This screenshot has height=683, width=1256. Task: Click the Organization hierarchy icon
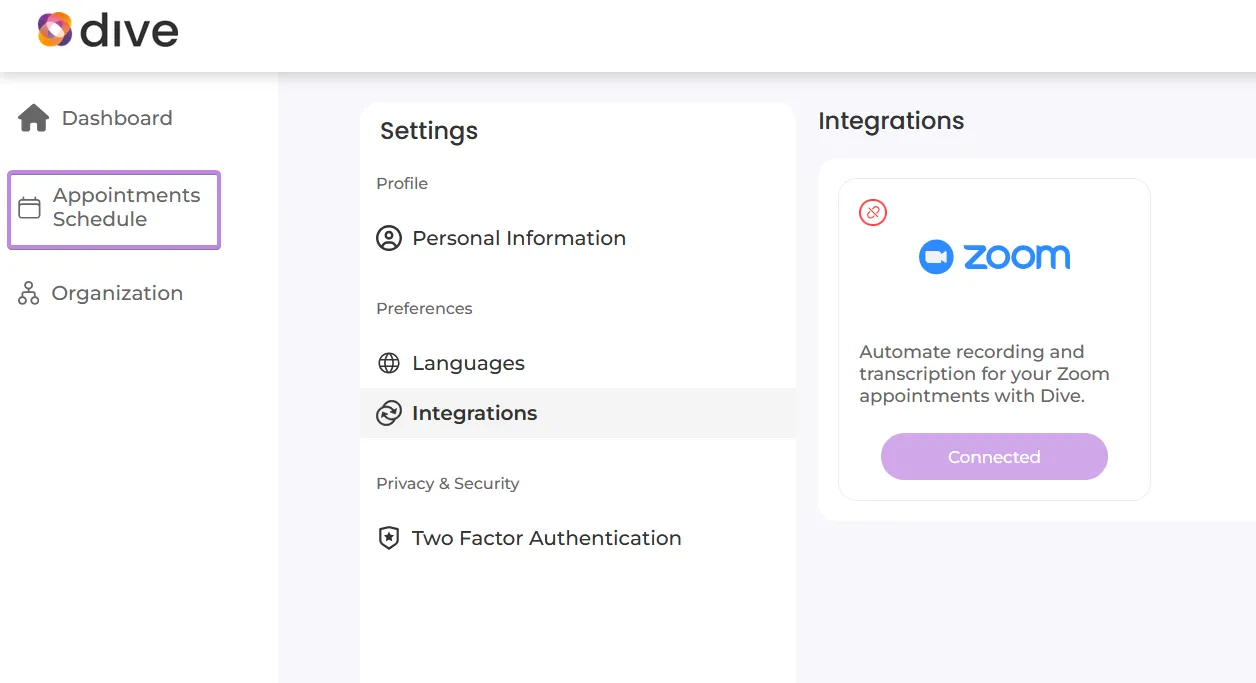(29, 293)
